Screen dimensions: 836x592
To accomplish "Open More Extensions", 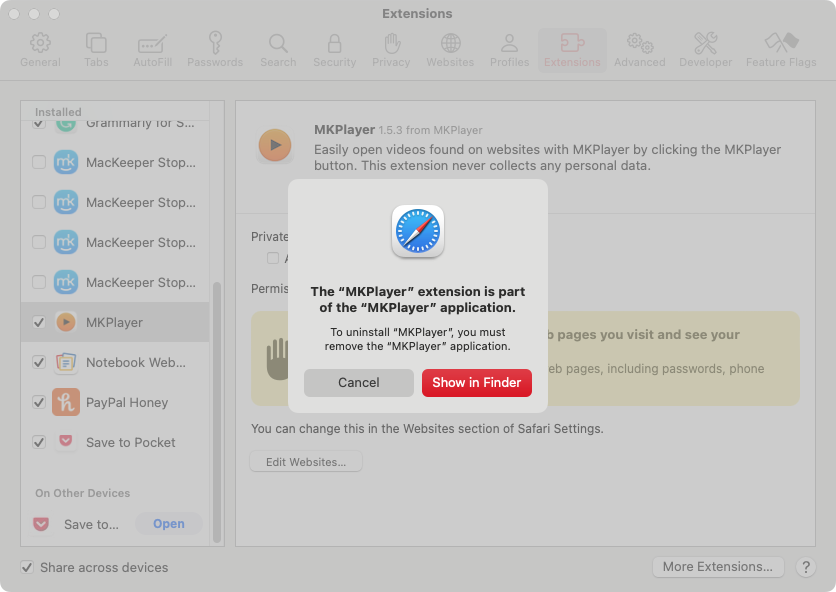I will click(x=718, y=566).
